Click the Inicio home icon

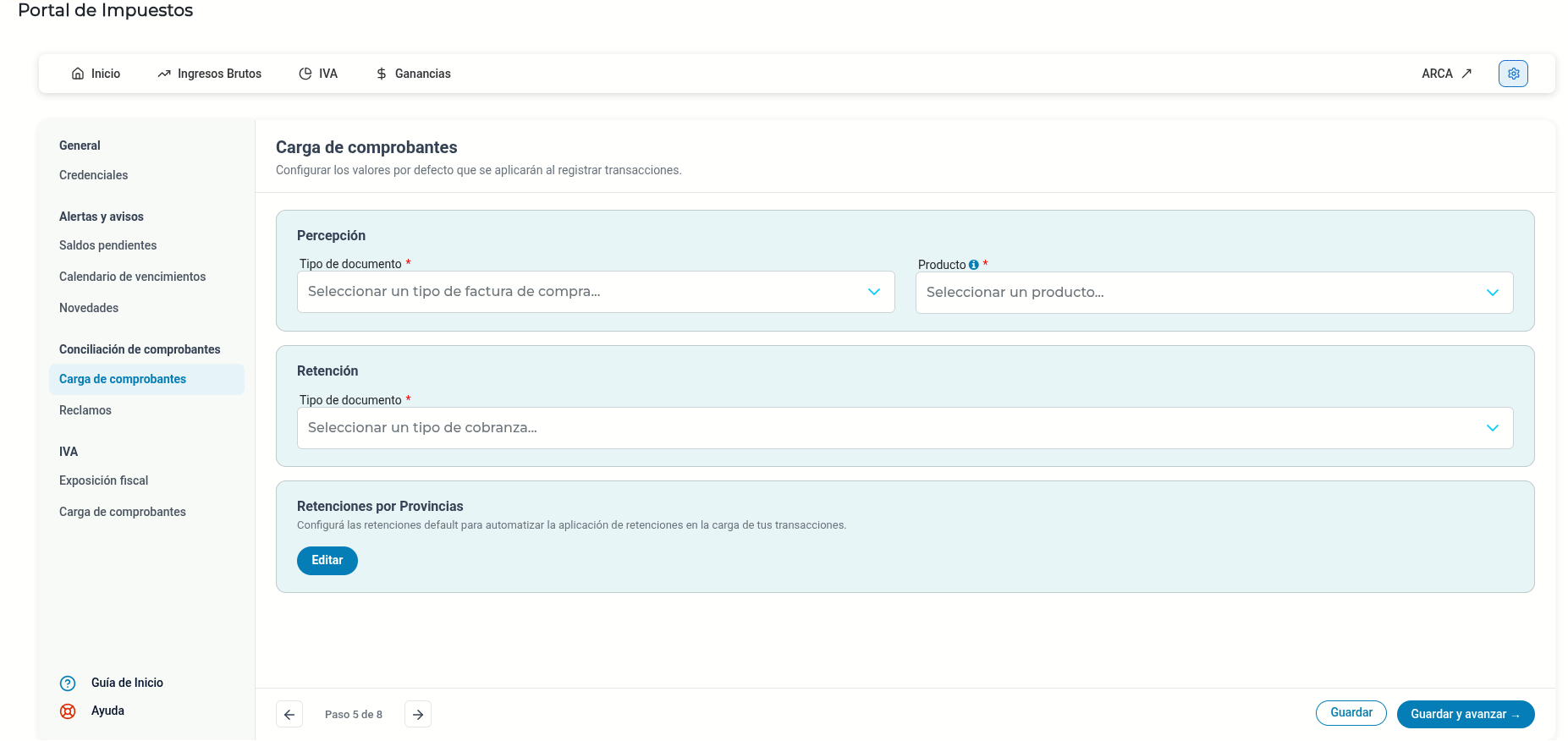tap(78, 74)
